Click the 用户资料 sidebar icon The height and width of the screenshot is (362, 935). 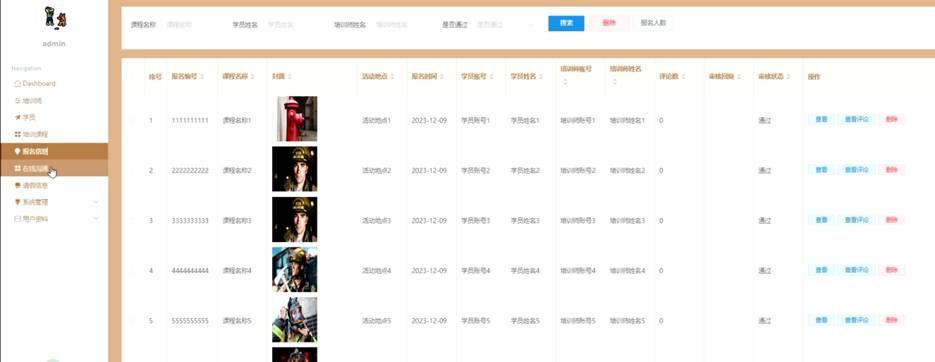(x=17, y=219)
